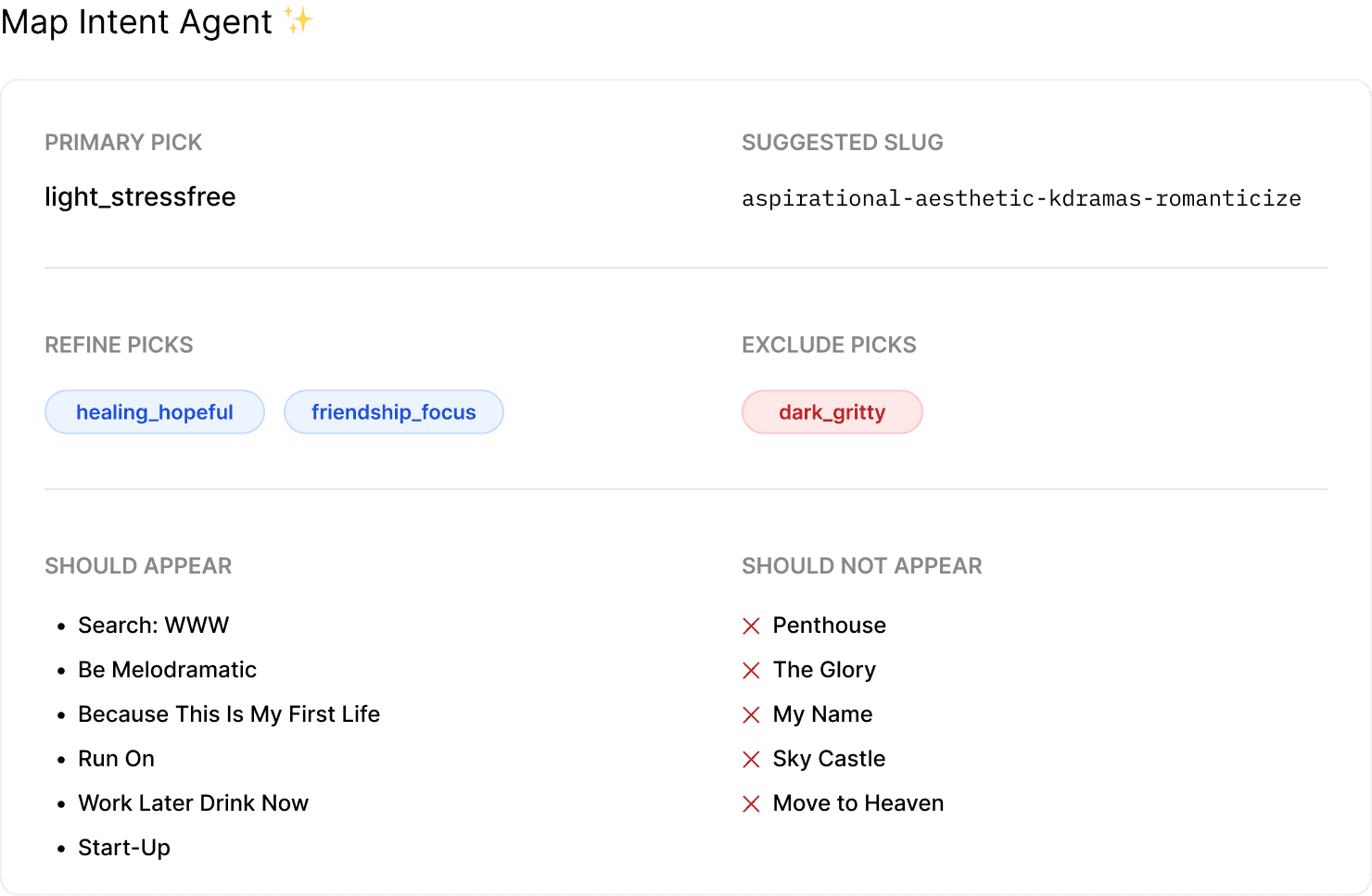
Task: Click the red X beside Move to Heaven
Action: [x=751, y=804]
